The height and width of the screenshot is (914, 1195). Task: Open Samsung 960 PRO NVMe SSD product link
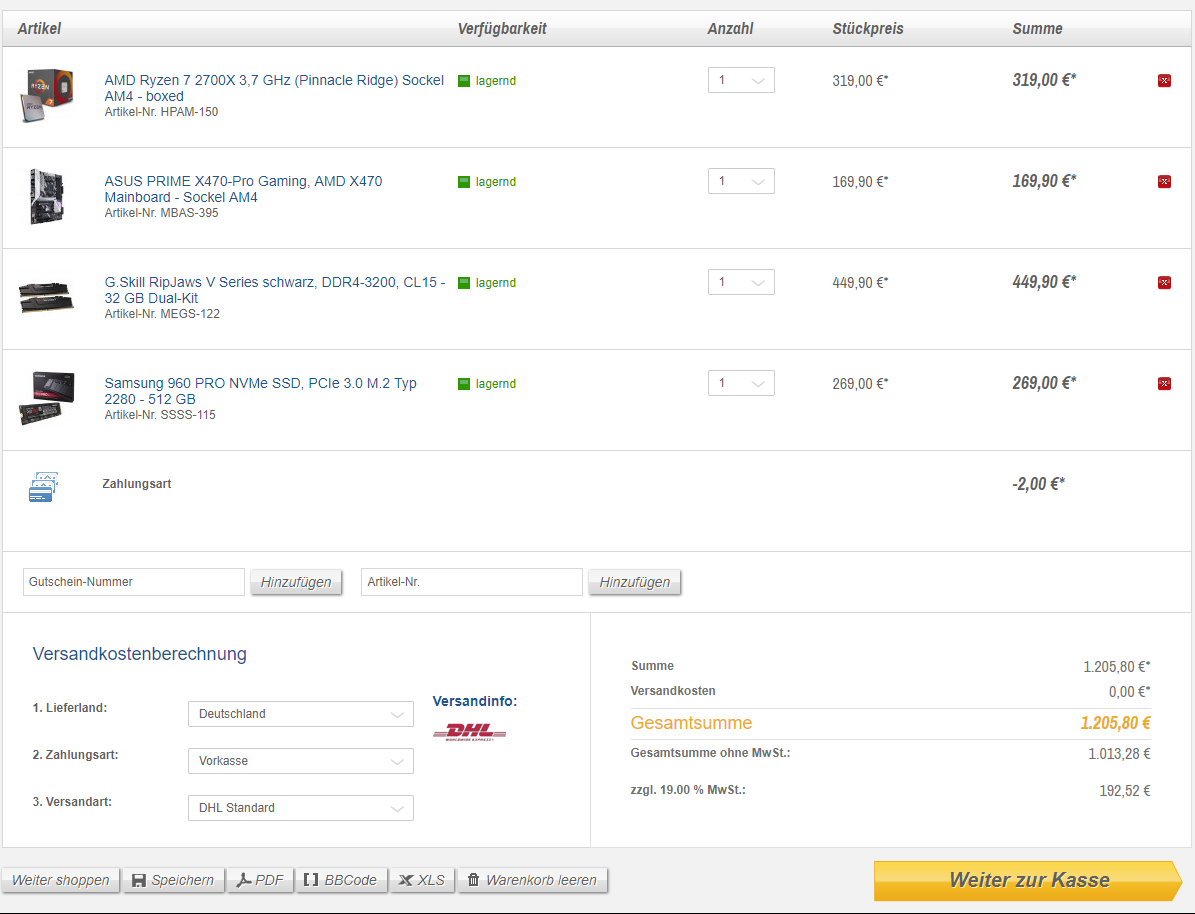point(261,391)
